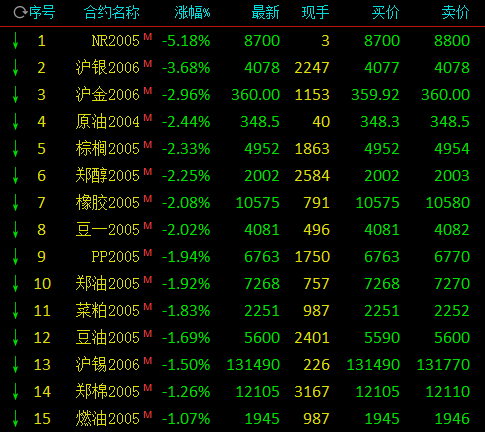Click the red M marker beside 沪银2006

[x=148, y=64]
